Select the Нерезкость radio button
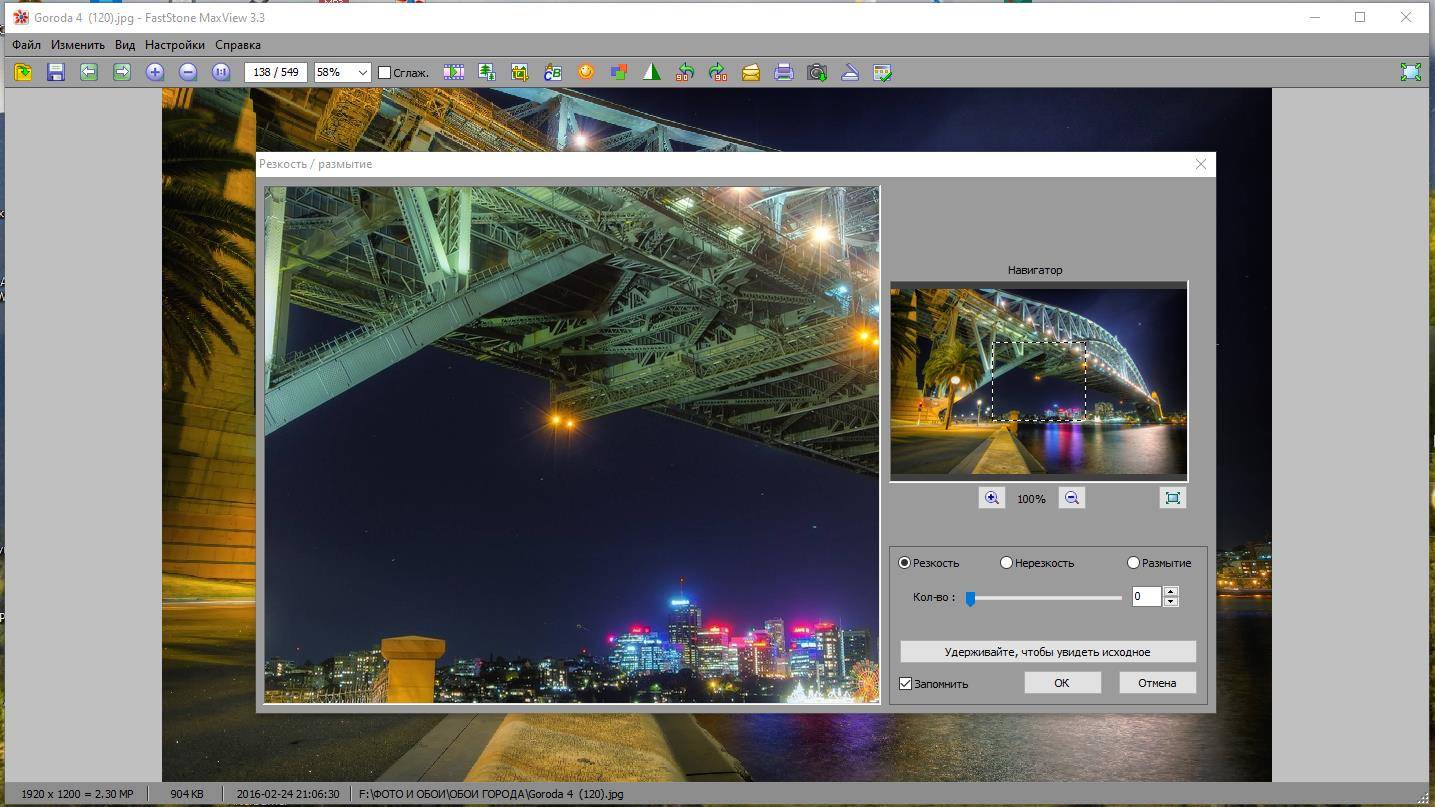The image size is (1435, 807). tap(1007, 563)
